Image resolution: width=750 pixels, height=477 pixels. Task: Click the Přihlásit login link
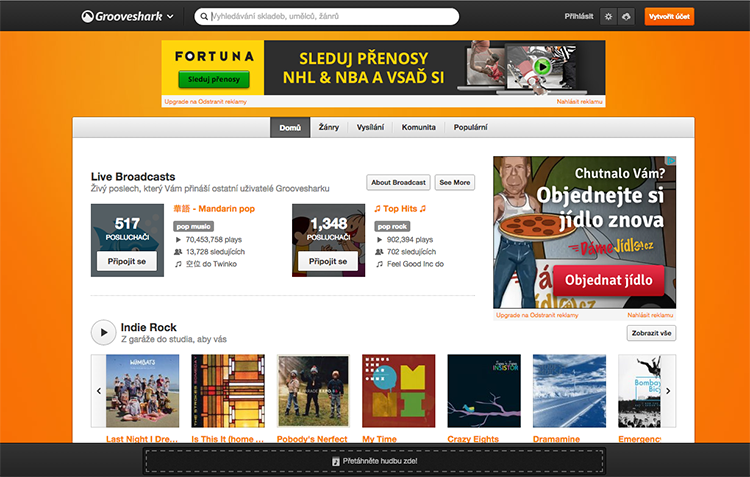[x=579, y=16]
